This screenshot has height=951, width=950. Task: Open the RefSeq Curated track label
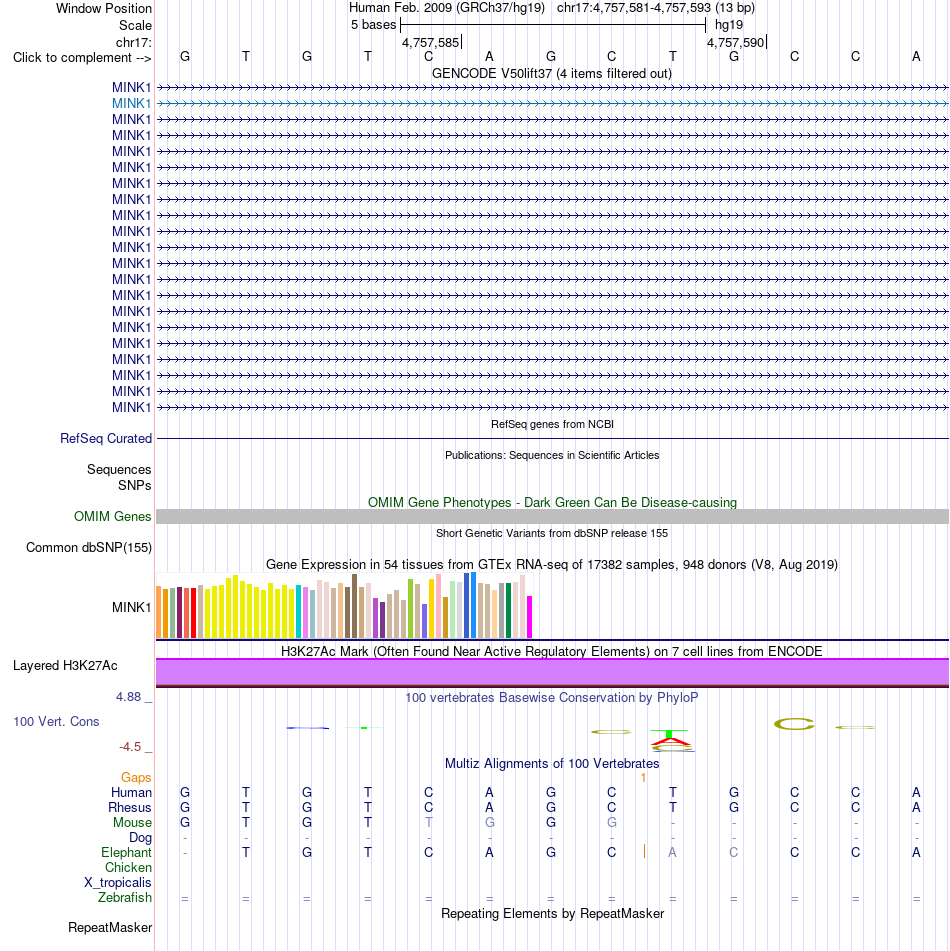[106, 439]
